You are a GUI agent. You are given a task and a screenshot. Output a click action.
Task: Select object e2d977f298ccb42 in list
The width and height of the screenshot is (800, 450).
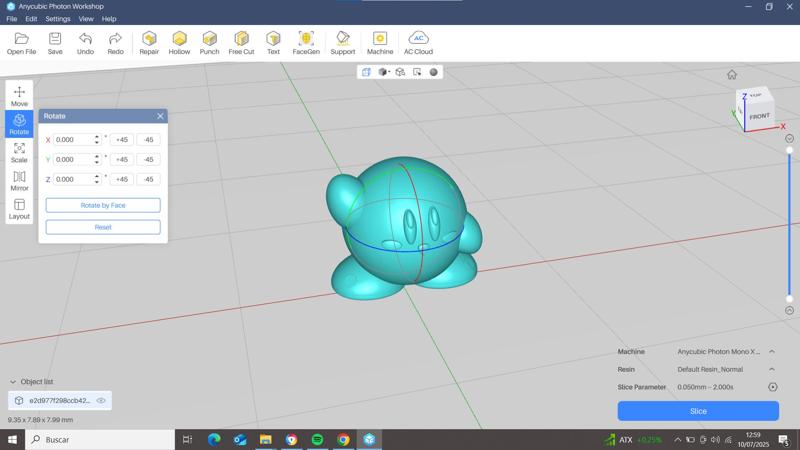60,401
